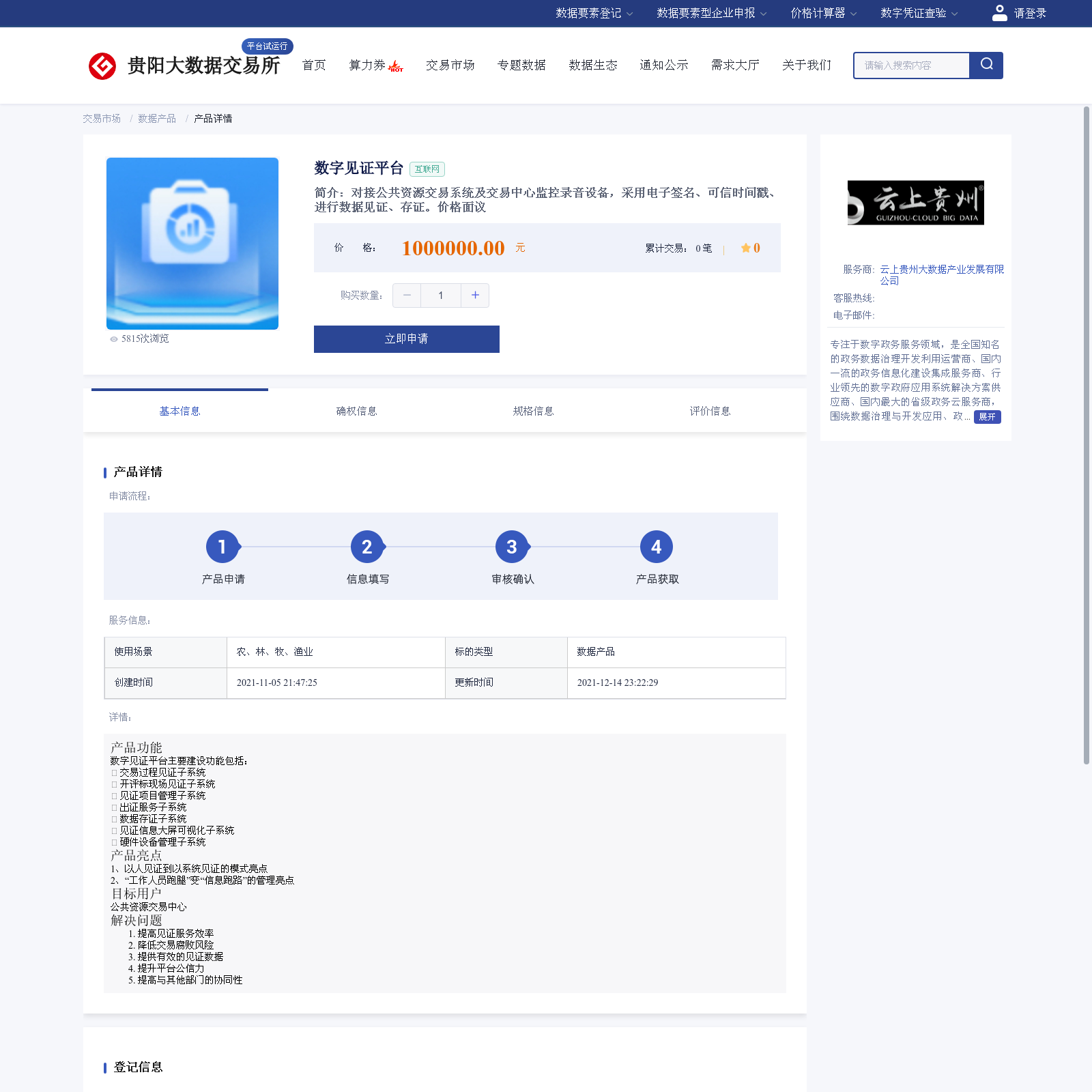Click the search input box

[912, 66]
